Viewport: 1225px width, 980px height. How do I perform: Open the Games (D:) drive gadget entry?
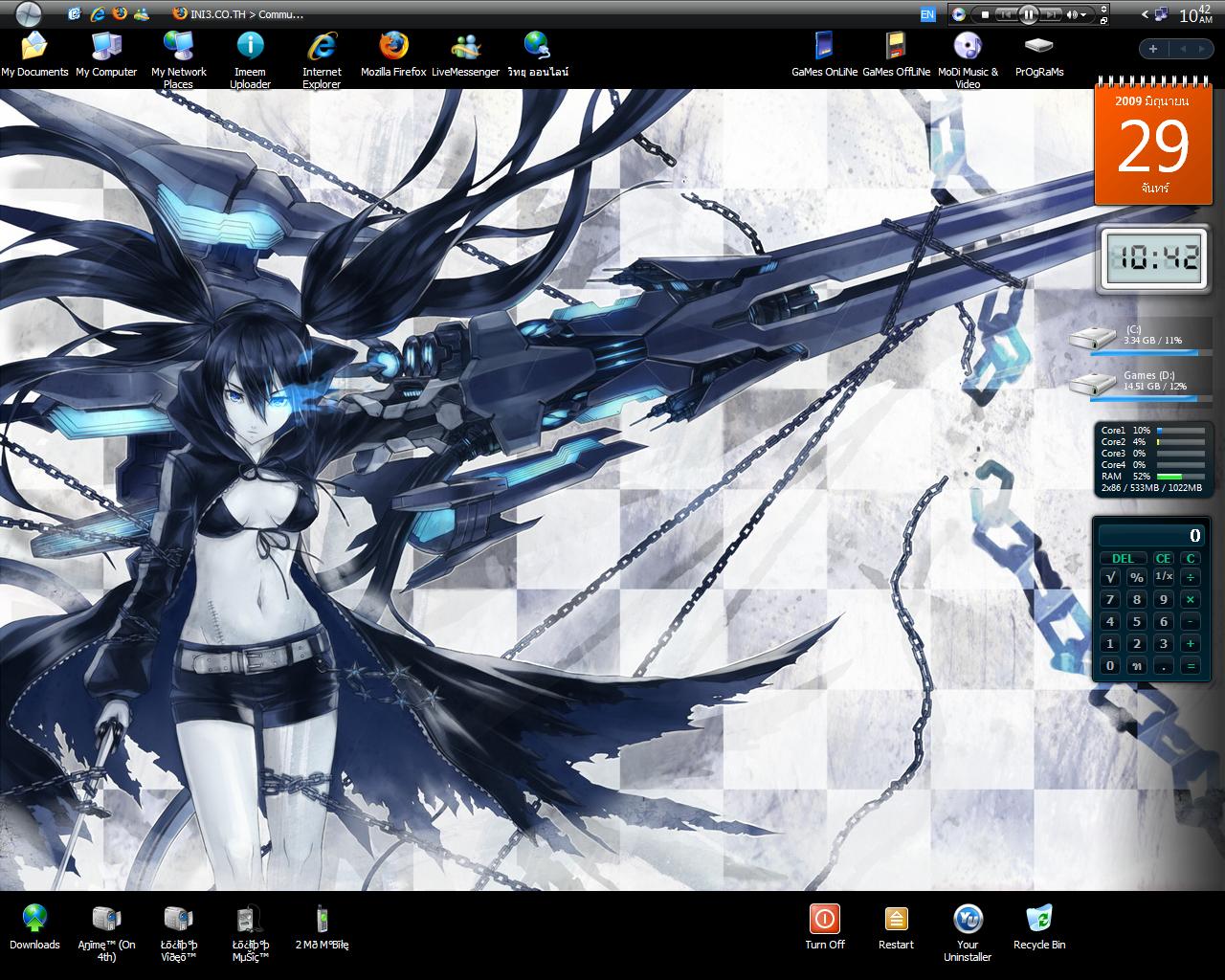pyautogui.click(x=1140, y=382)
